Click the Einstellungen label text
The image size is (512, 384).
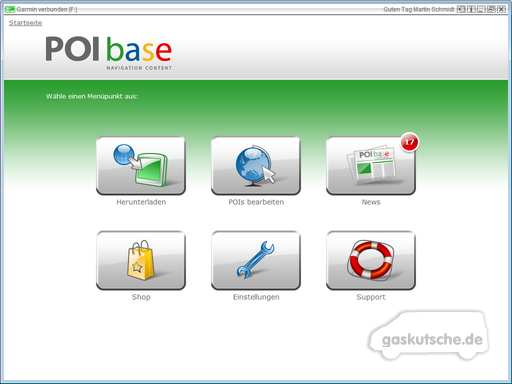[x=256, y=297]
